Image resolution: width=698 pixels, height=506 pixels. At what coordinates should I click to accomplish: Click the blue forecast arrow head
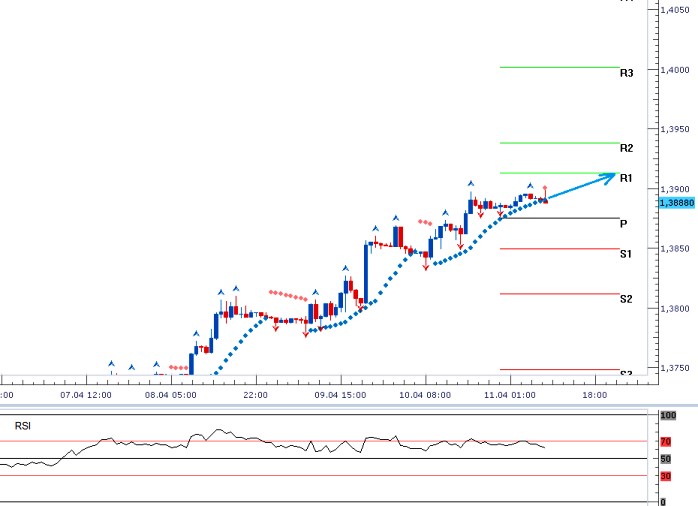pyautogui.click(x=610, y=176)
